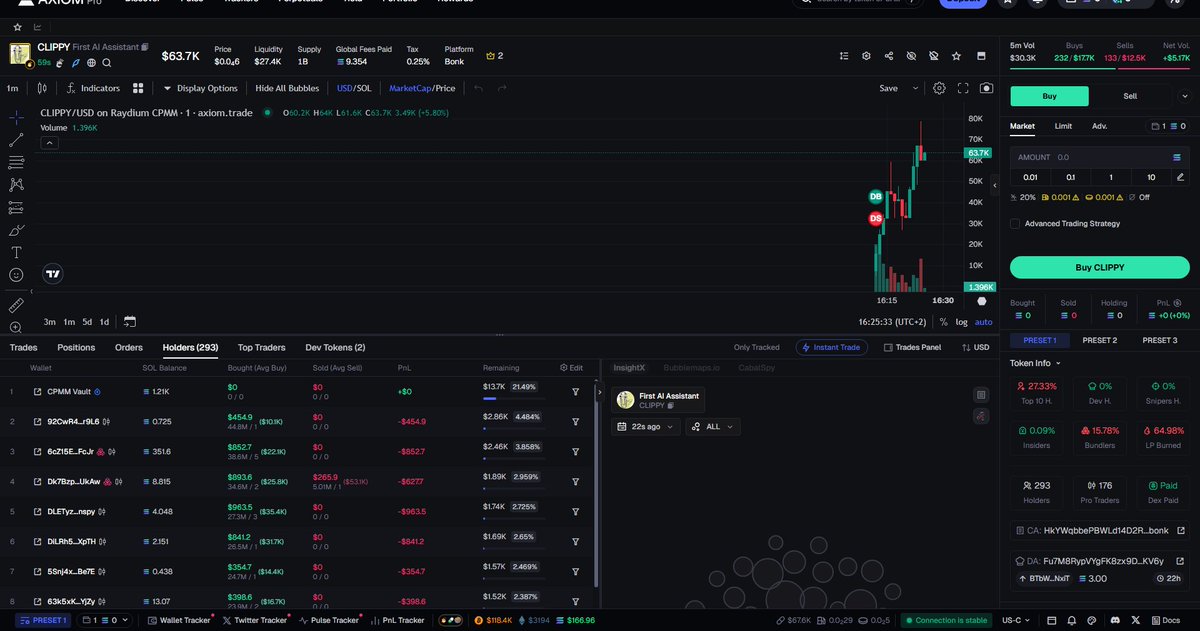Collapse the right trading panel arrow
This screenshot has width=1200, height=631.
pyautogui.click(x=995, y=186)
